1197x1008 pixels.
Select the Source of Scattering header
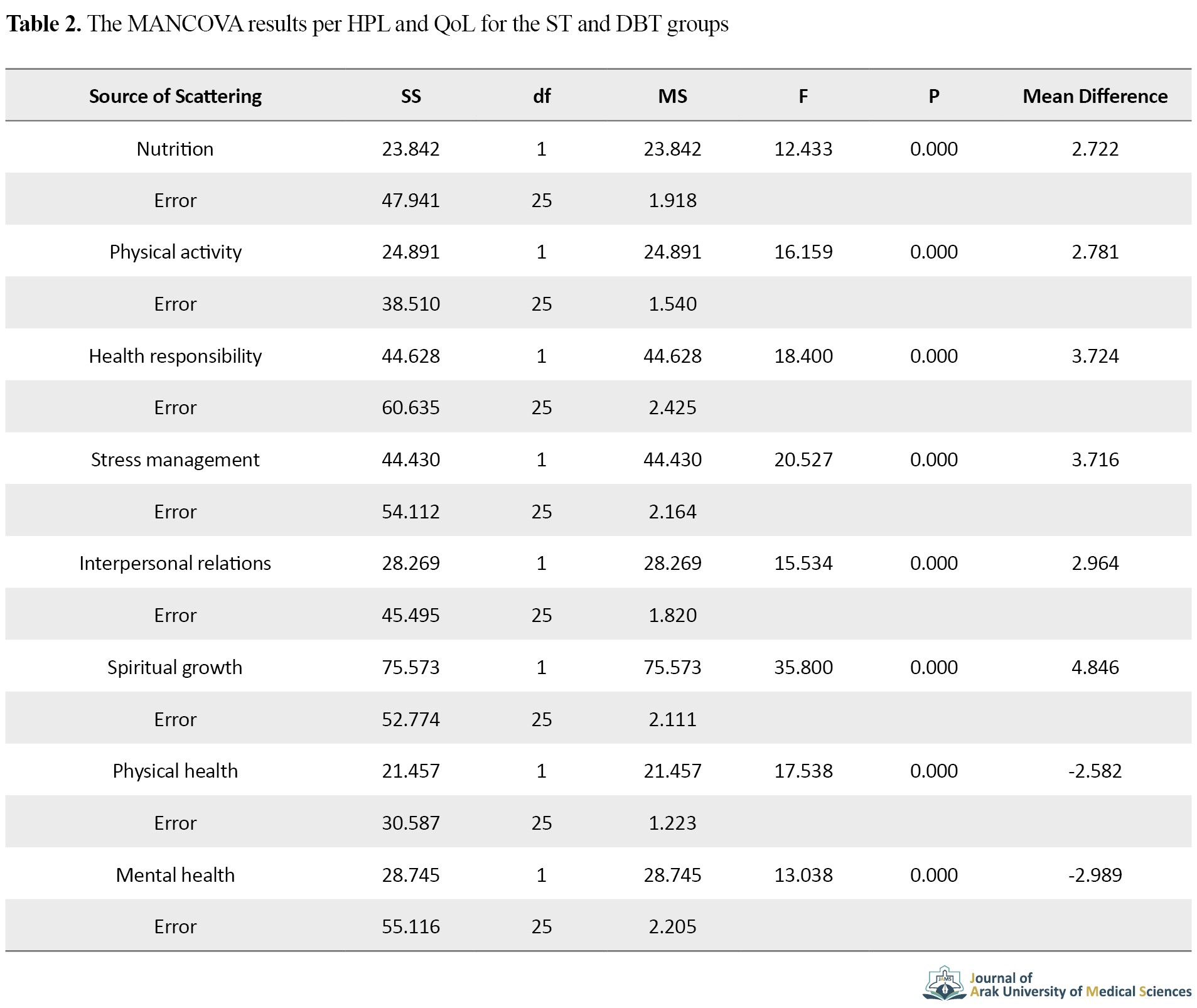(x=175, y=96)
